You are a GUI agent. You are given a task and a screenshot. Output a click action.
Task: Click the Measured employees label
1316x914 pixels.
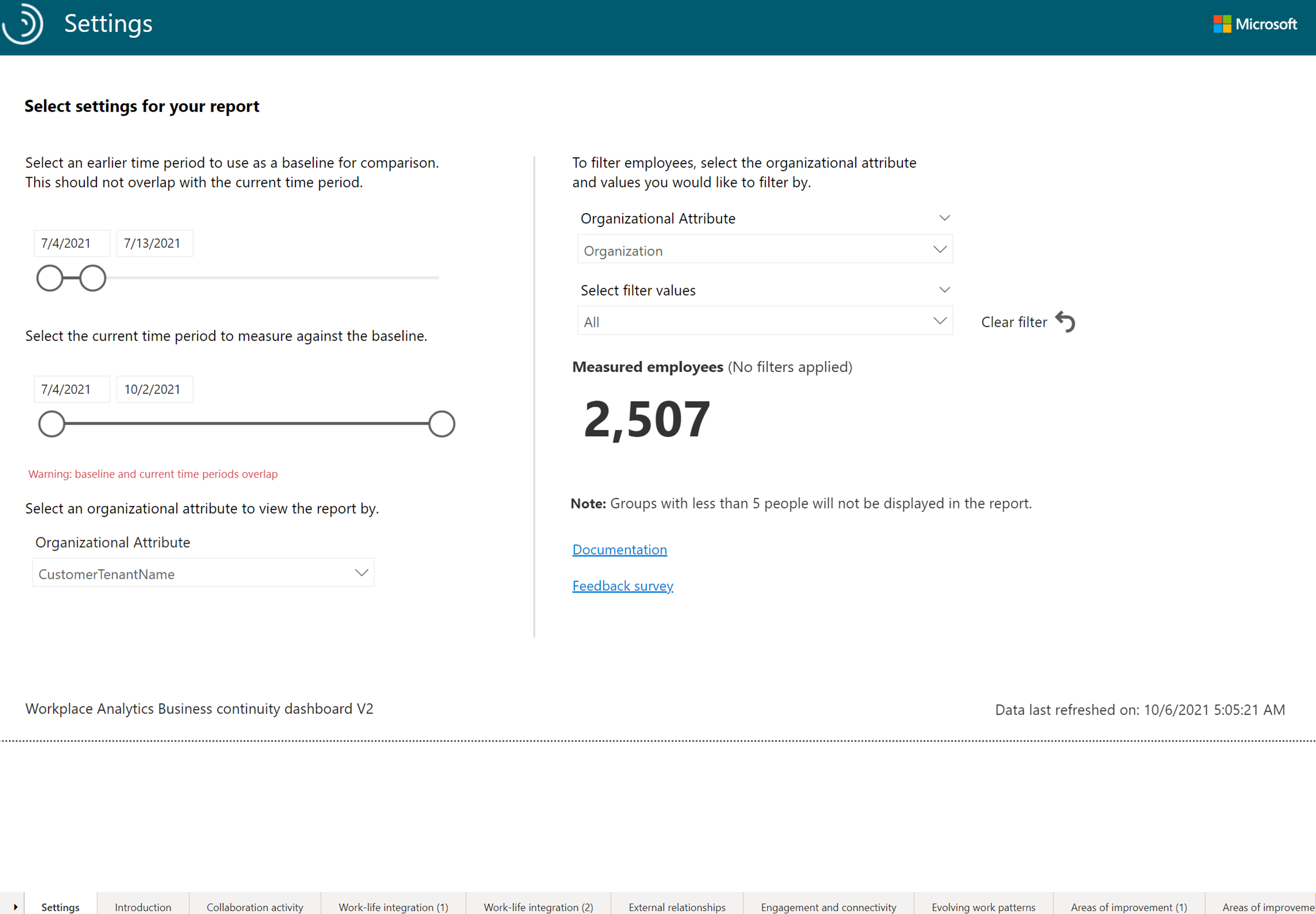(648, 366)
